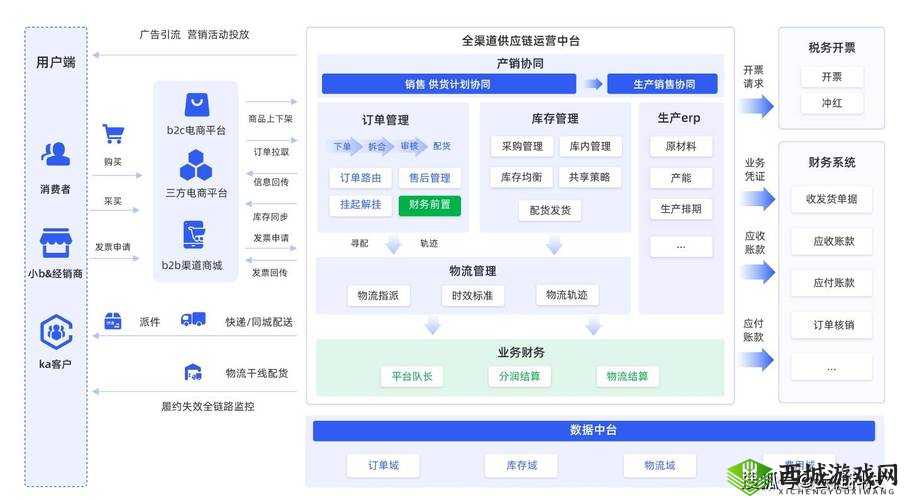
Task: Open the 应收账款 box in 财务系统
Action: [x=831, y=241]
